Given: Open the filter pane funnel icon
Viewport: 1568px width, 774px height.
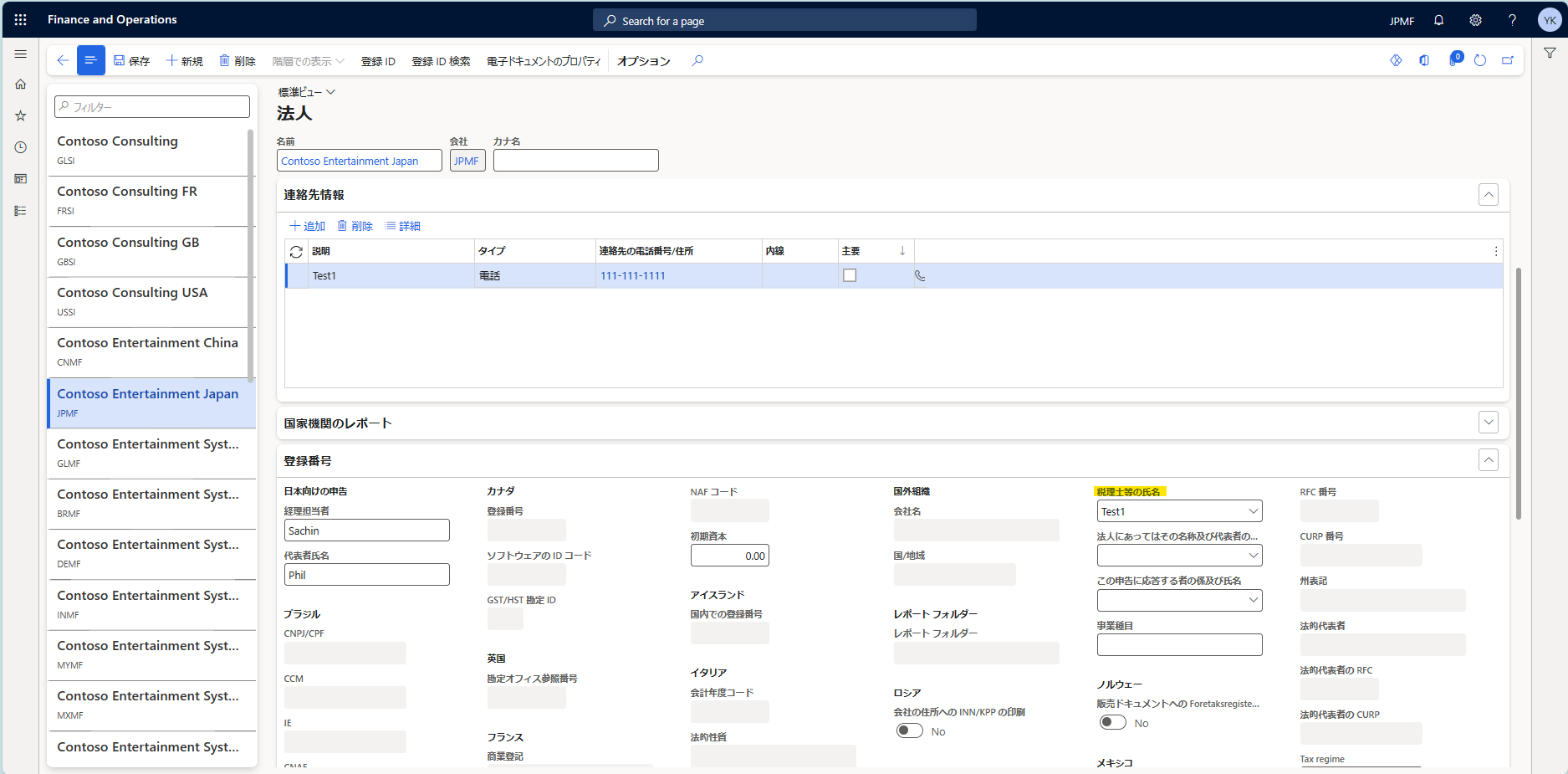Looking at the screenshot, I should pos(1550,53).
